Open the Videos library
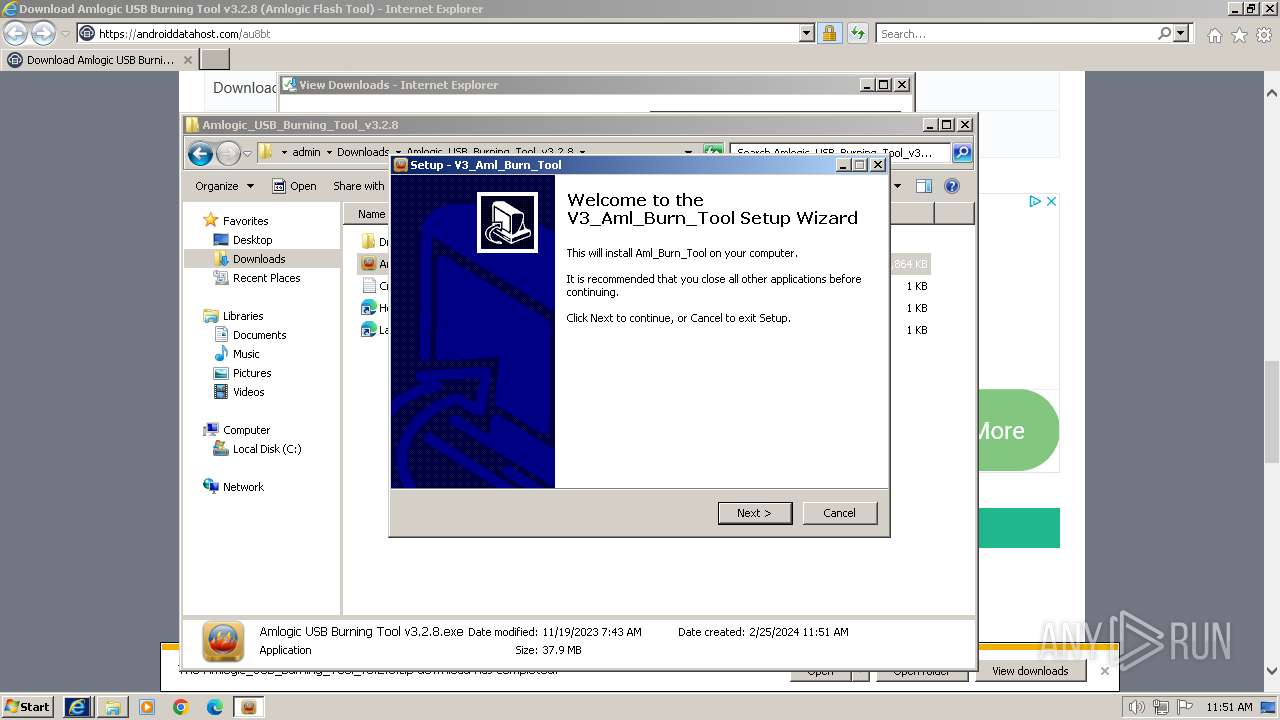Viewport: 1280px width, 720px height. tap(248, 392)
